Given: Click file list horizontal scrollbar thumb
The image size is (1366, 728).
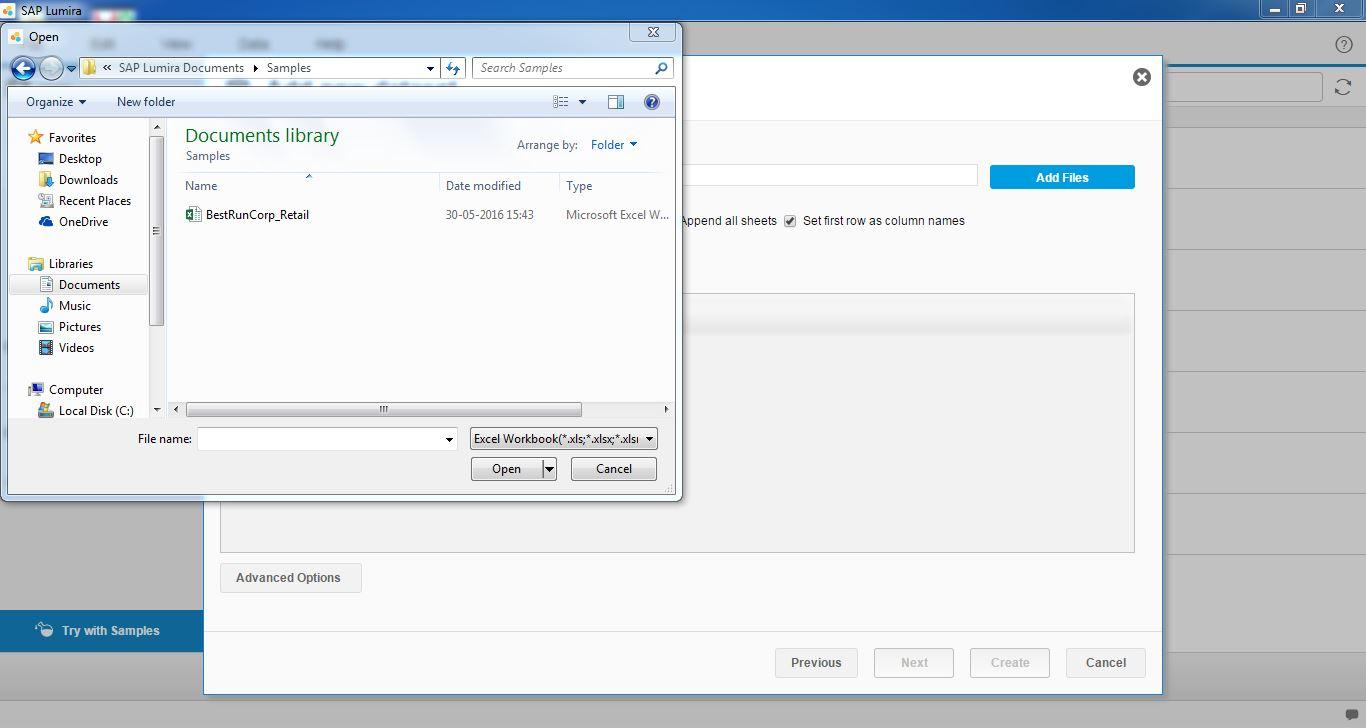Looking at the screenshot, I should [383, 409].
